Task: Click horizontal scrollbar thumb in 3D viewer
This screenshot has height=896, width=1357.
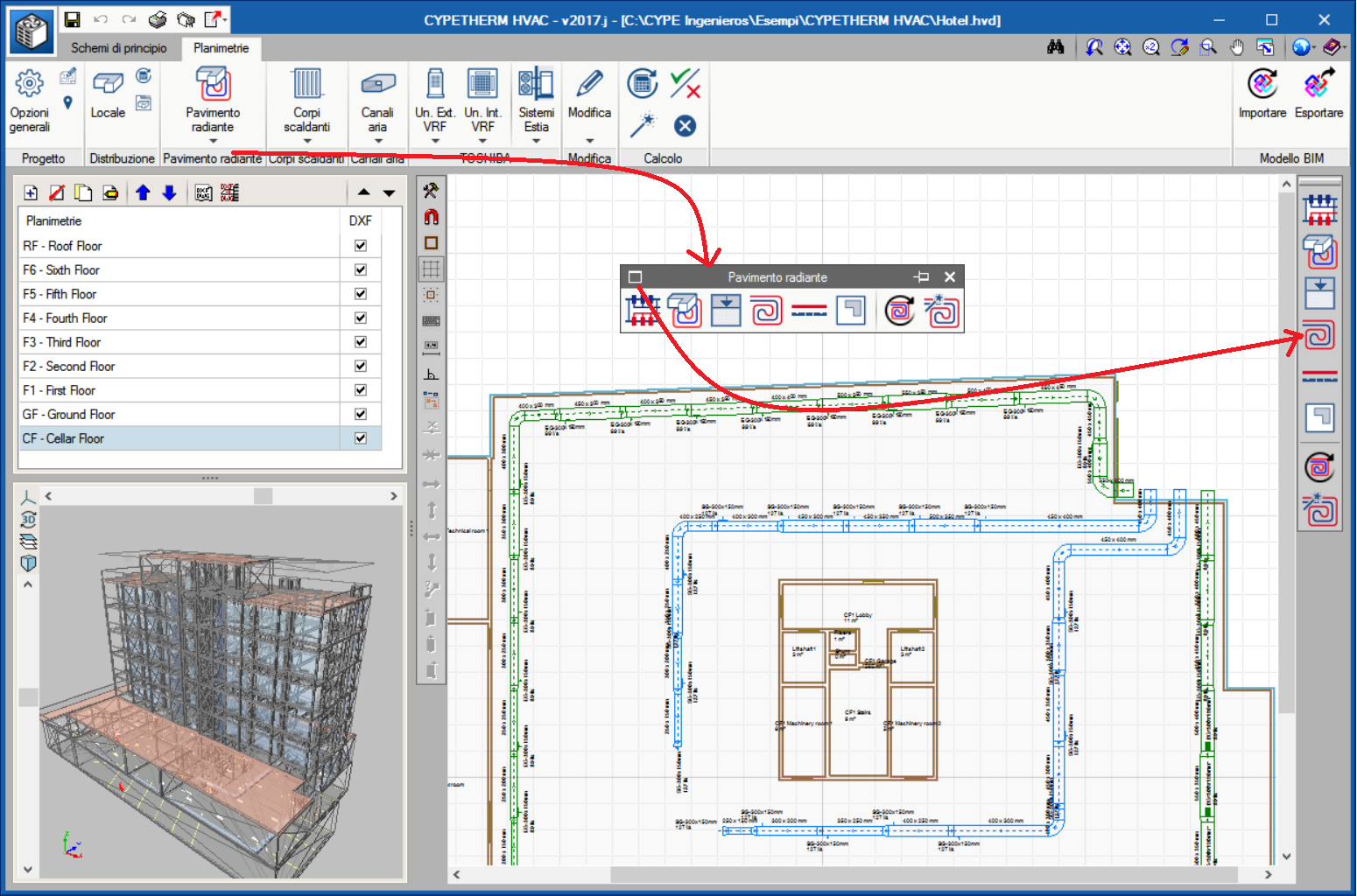Action: pos(263,496)
